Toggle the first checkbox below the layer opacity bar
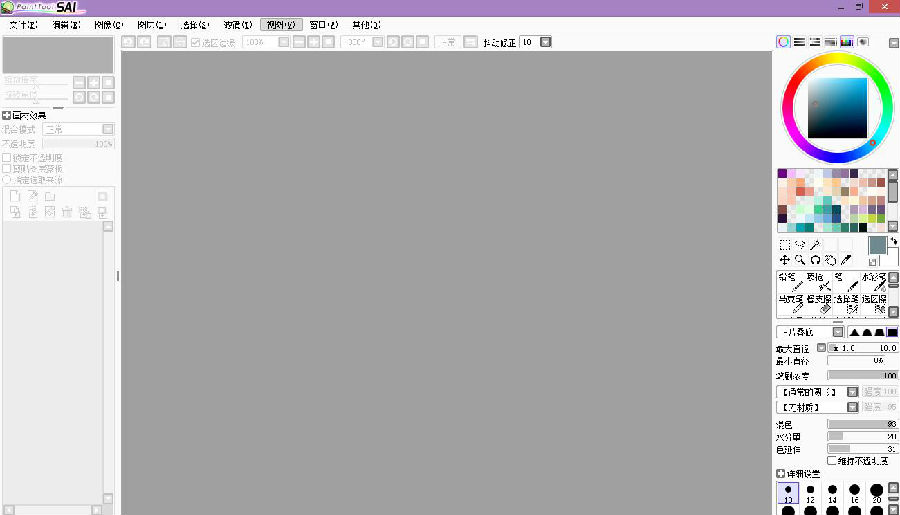The image size is (900, 515). [7, 158]
